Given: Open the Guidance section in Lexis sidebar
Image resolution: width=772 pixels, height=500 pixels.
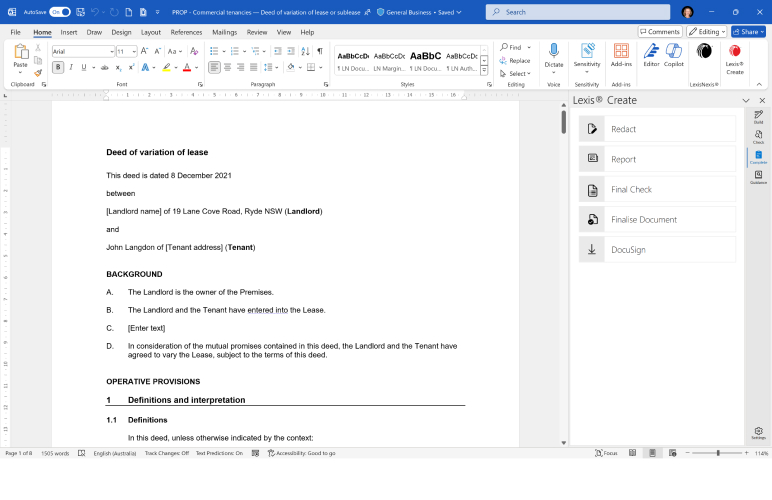Looking at the screenshot, I should click(758, 176).
